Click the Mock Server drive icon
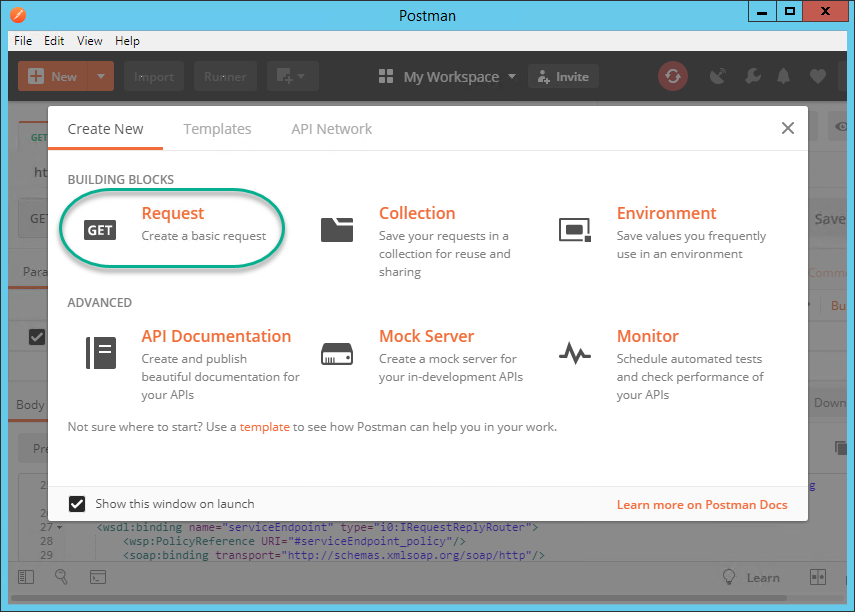855x612 pixels. [x=337, y=354]
